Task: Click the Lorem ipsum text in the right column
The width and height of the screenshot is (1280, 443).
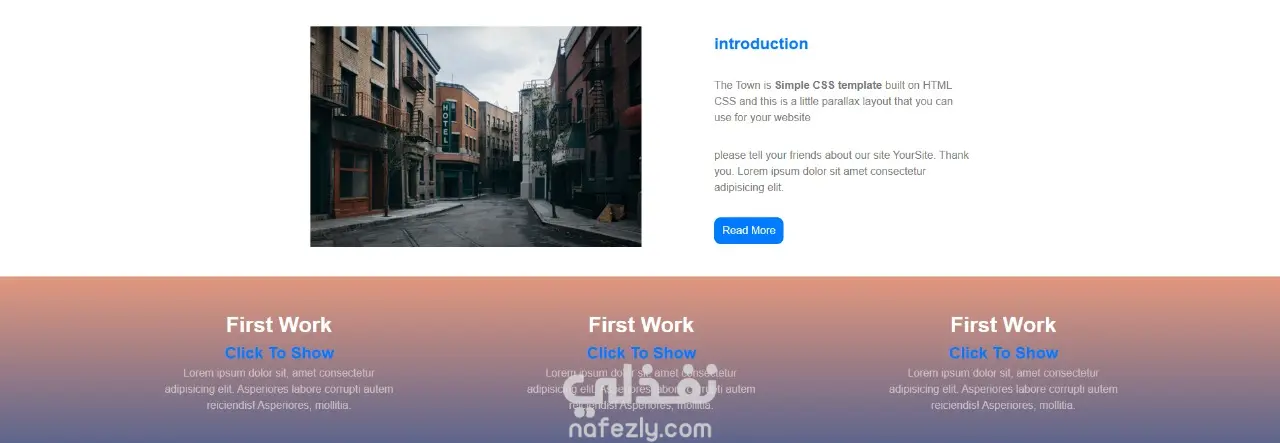Action: tap(1003, 389)
